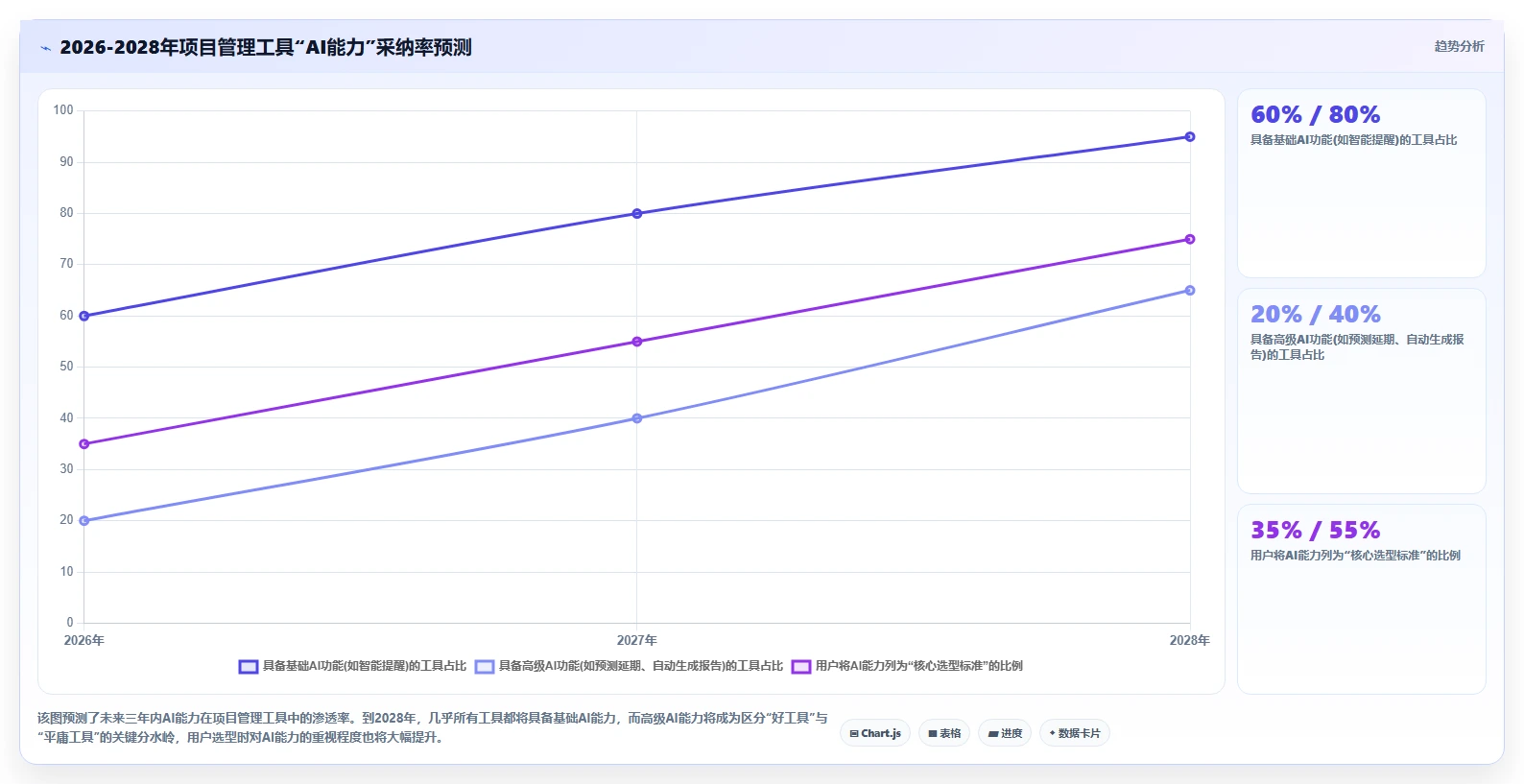1524x784 pixels.
Task: Click the dark blue swatch in the chart legend
Action: [x=249, y=666]
